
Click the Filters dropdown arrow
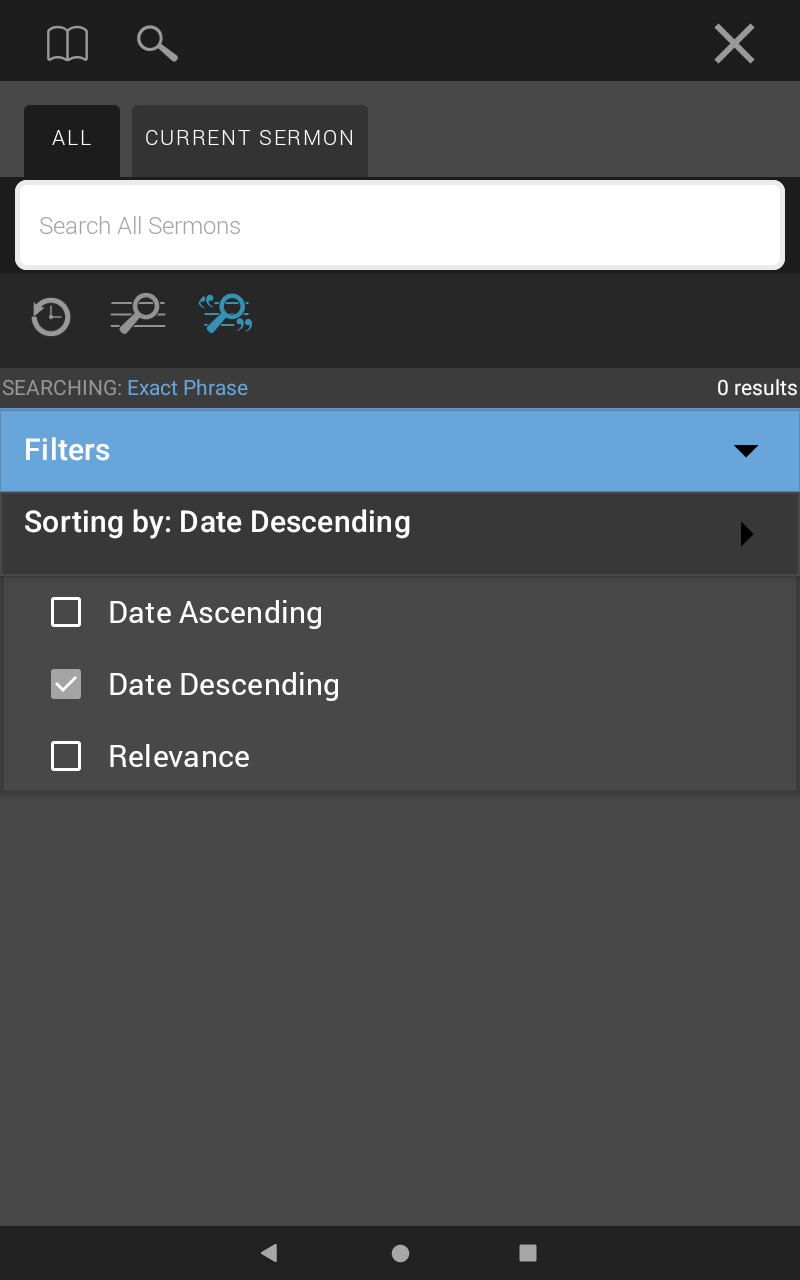pos(746,451)
